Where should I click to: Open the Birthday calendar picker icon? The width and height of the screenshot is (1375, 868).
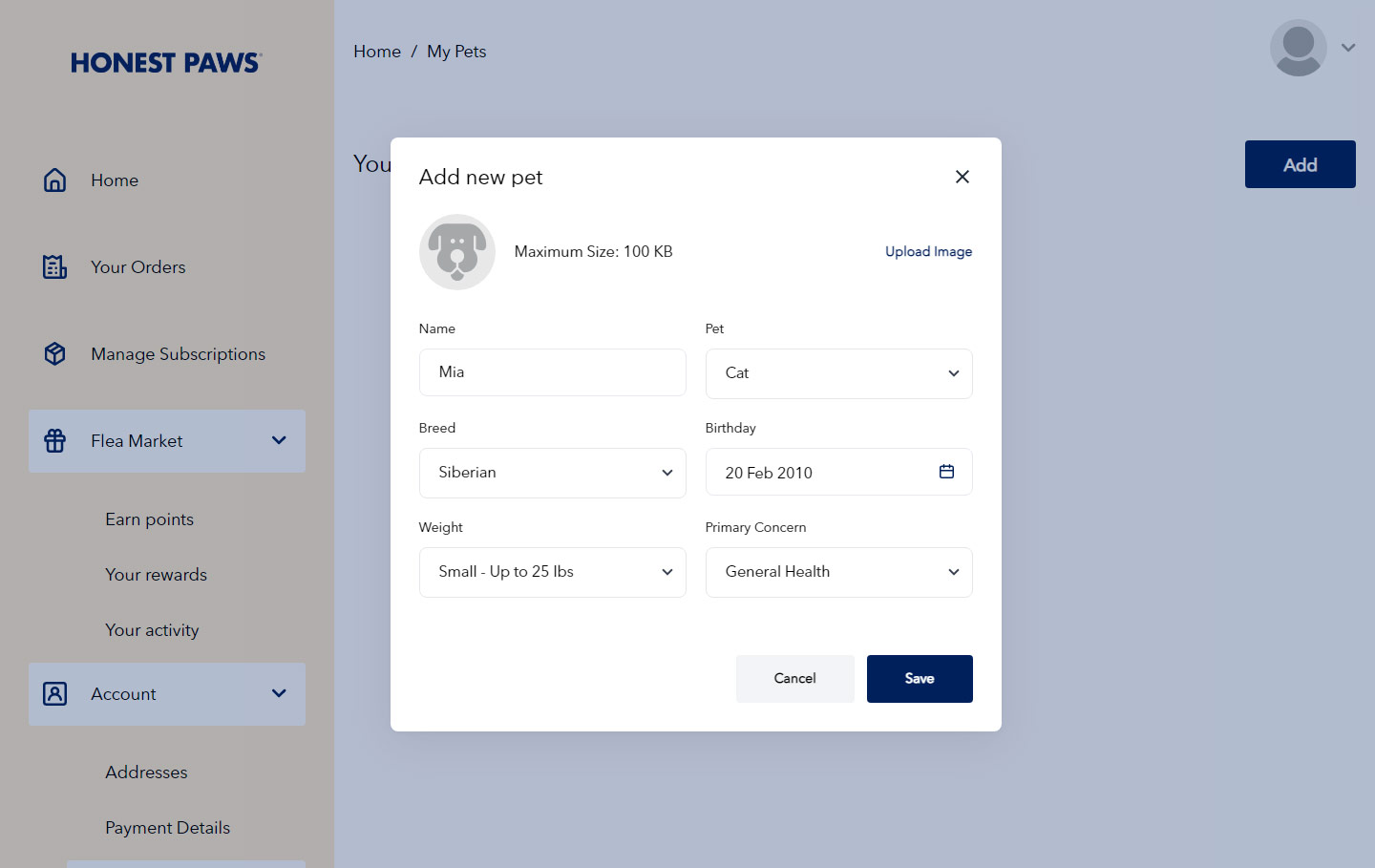(946, 472)
